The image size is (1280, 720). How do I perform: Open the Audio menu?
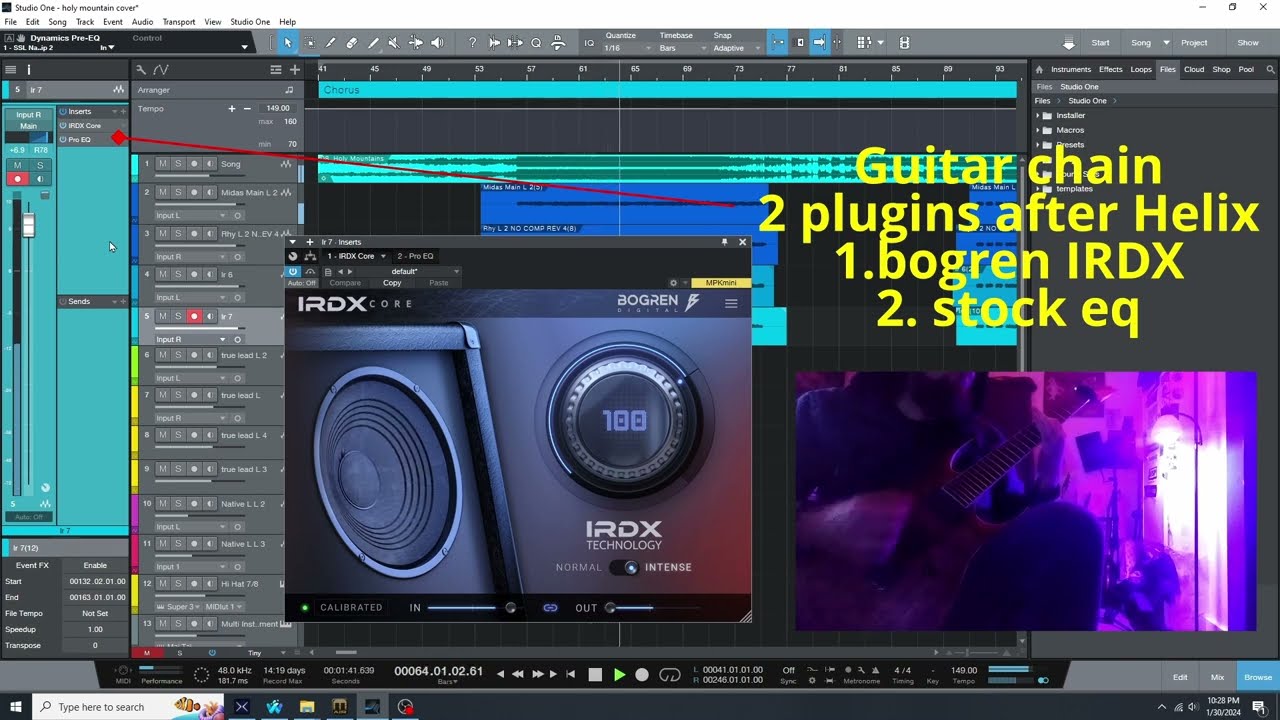(x=142, y=21)
